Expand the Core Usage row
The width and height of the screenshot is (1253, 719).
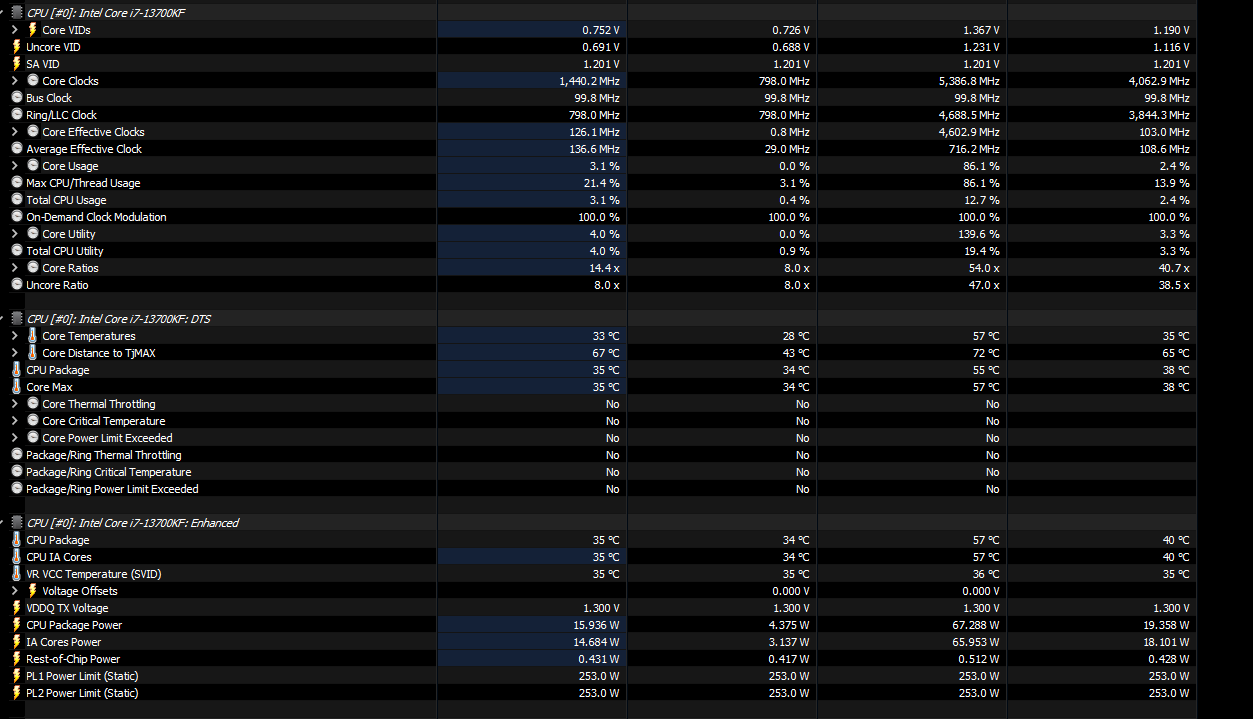click(x=15, y=166)
